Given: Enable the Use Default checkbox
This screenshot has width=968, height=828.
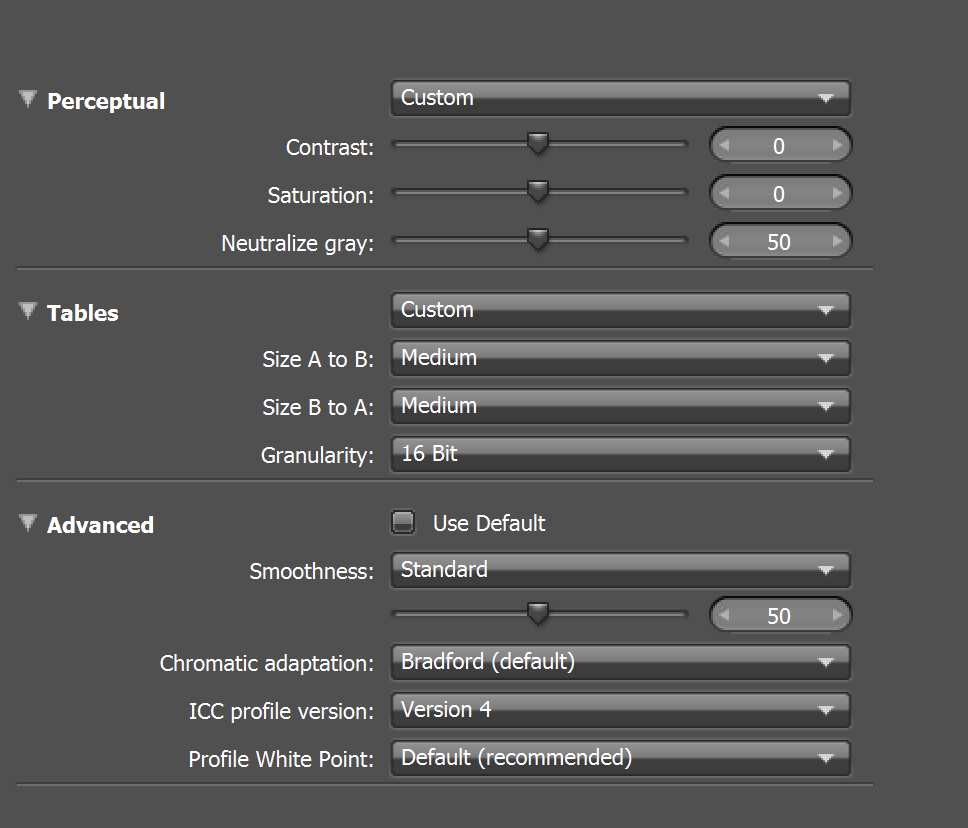Looking at the screenshot, I should [x=403, y=523].
